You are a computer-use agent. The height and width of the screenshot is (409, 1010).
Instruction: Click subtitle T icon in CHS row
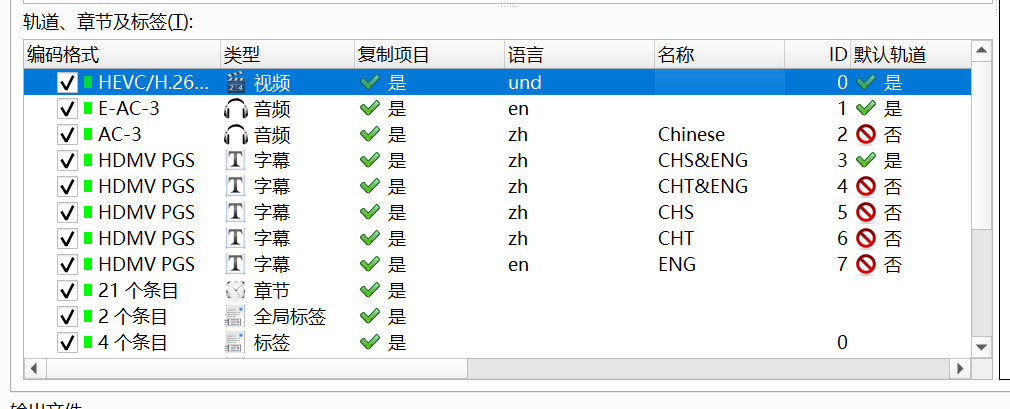pyautogui.click(x=236, y=213)
